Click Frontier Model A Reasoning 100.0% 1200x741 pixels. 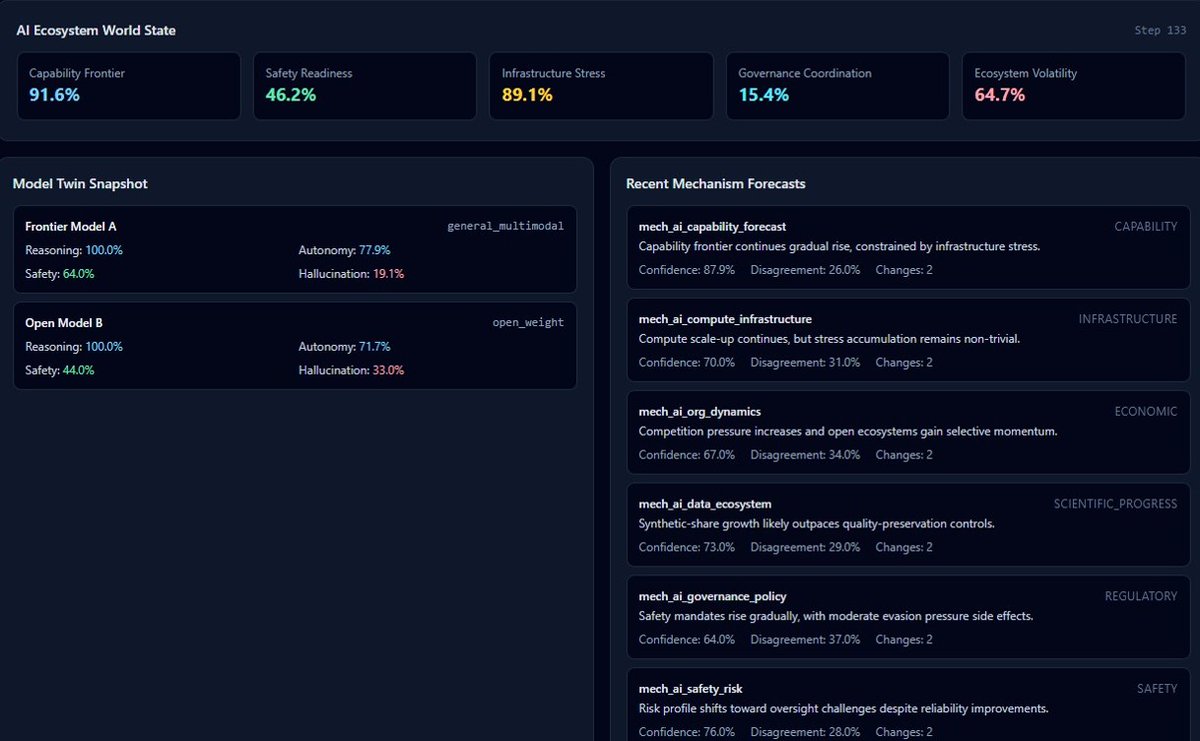click(74, 250)
